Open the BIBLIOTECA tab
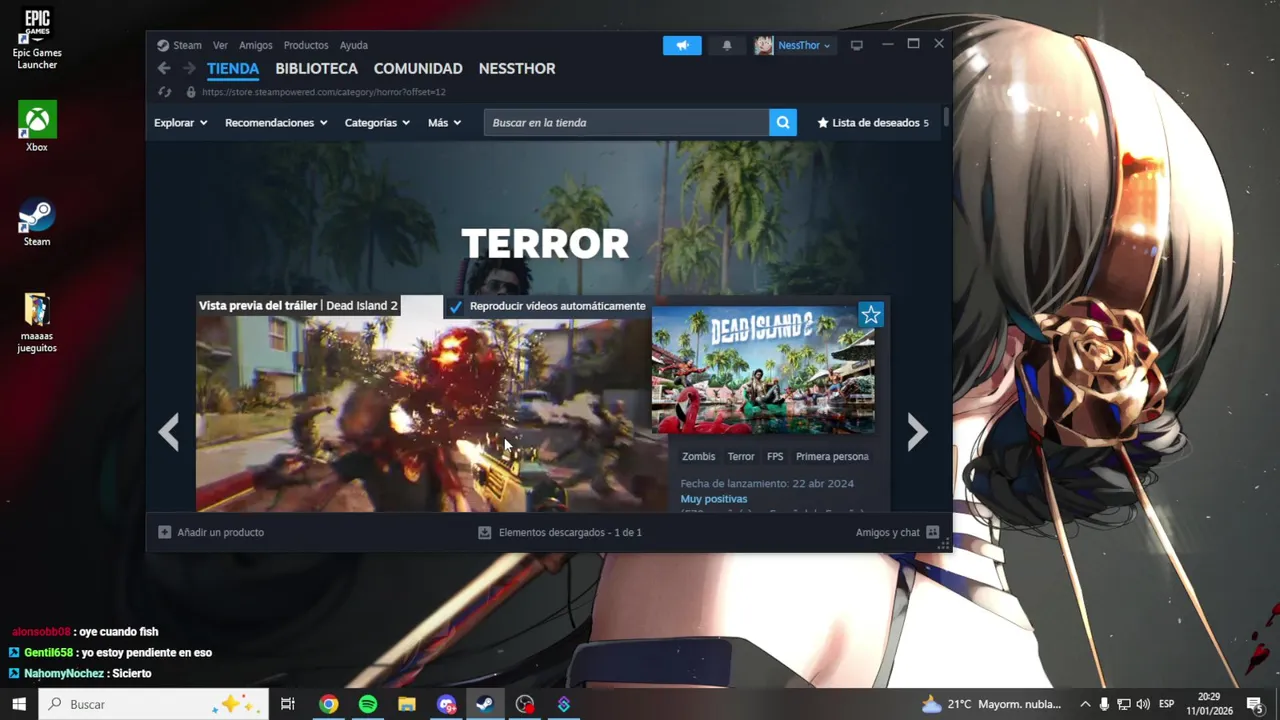 316,68
